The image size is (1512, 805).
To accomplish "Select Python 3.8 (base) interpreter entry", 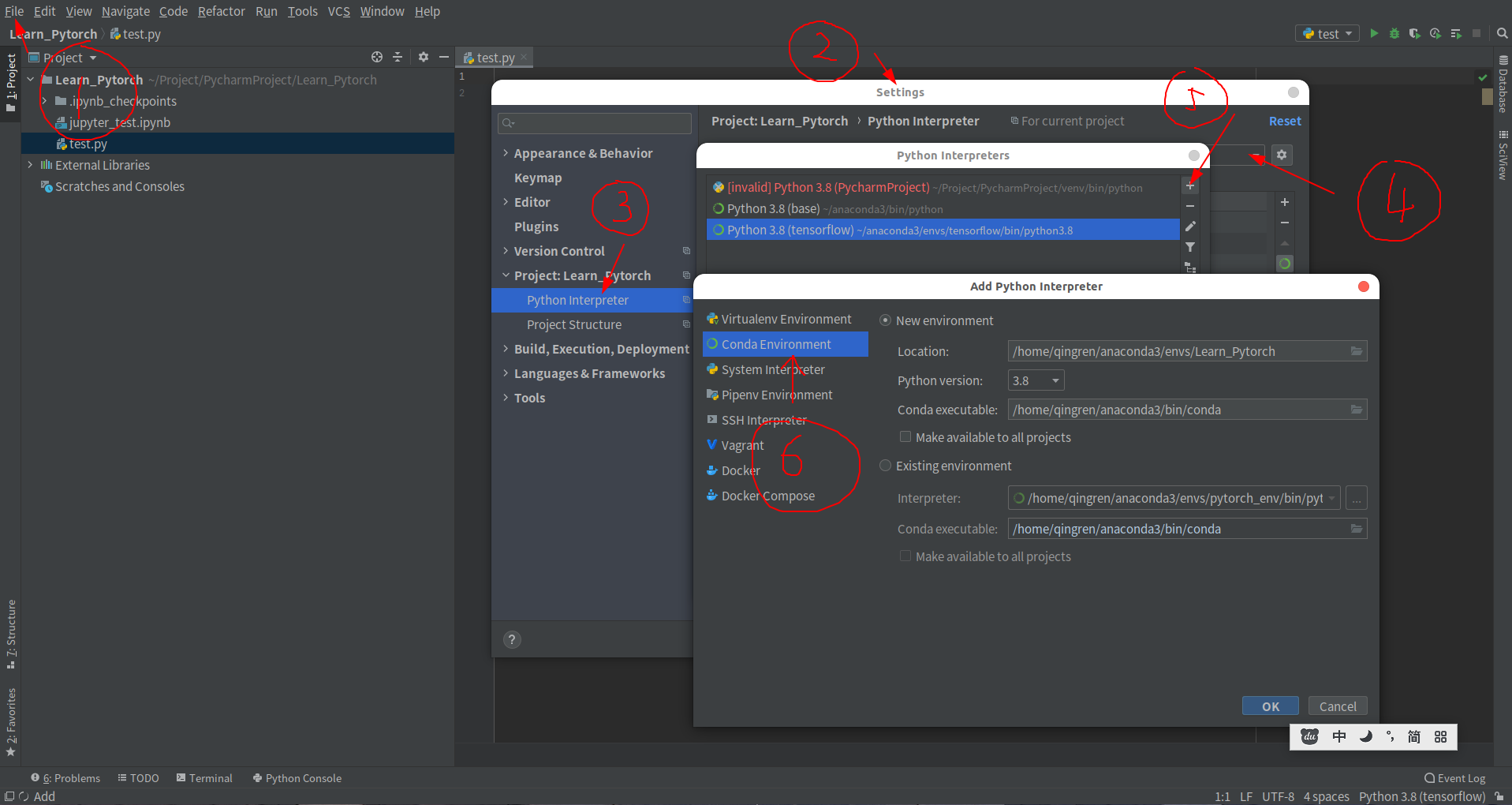I will pos(943,209).
